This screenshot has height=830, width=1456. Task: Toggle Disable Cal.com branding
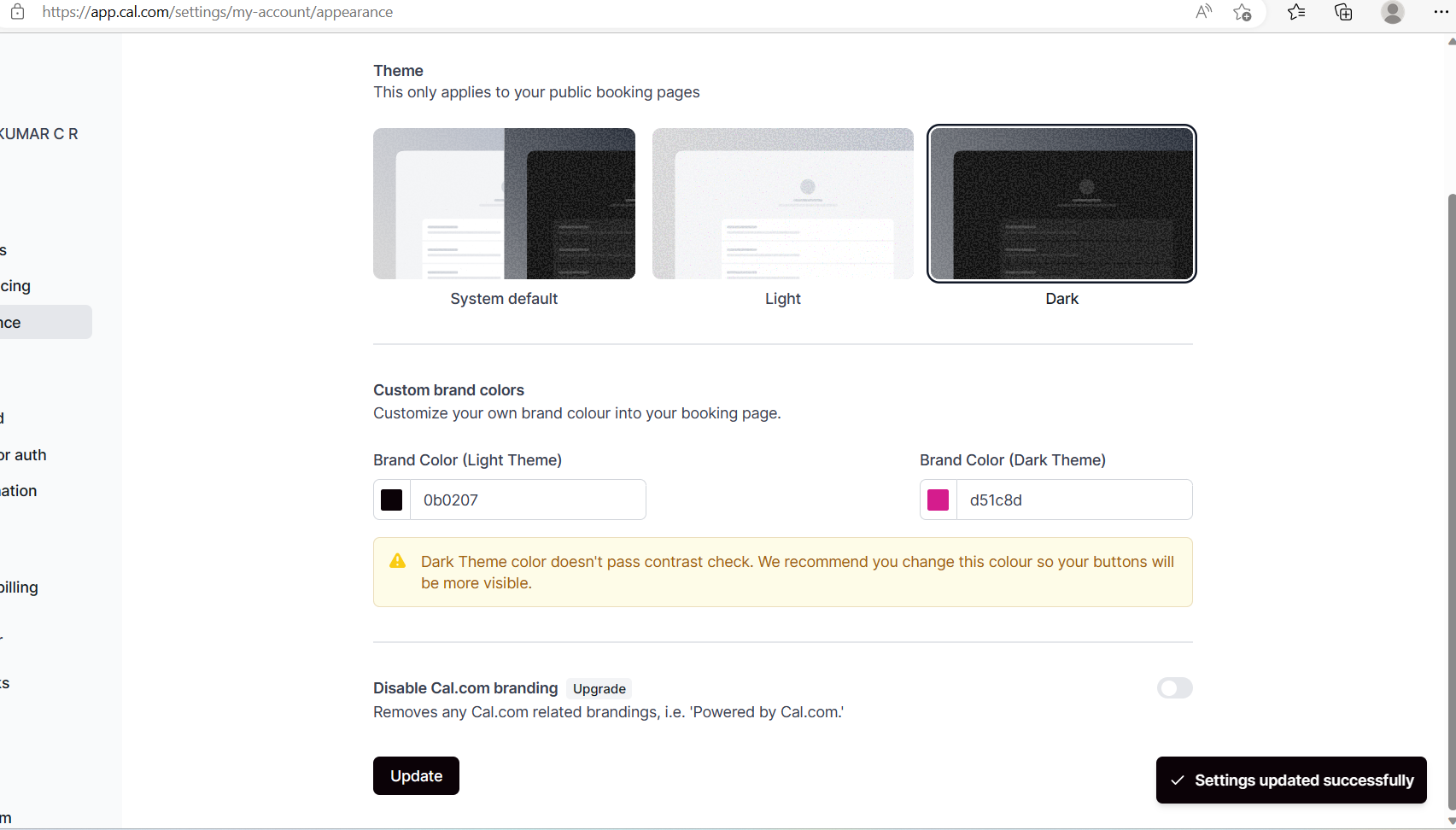[x=1174, y=688]
